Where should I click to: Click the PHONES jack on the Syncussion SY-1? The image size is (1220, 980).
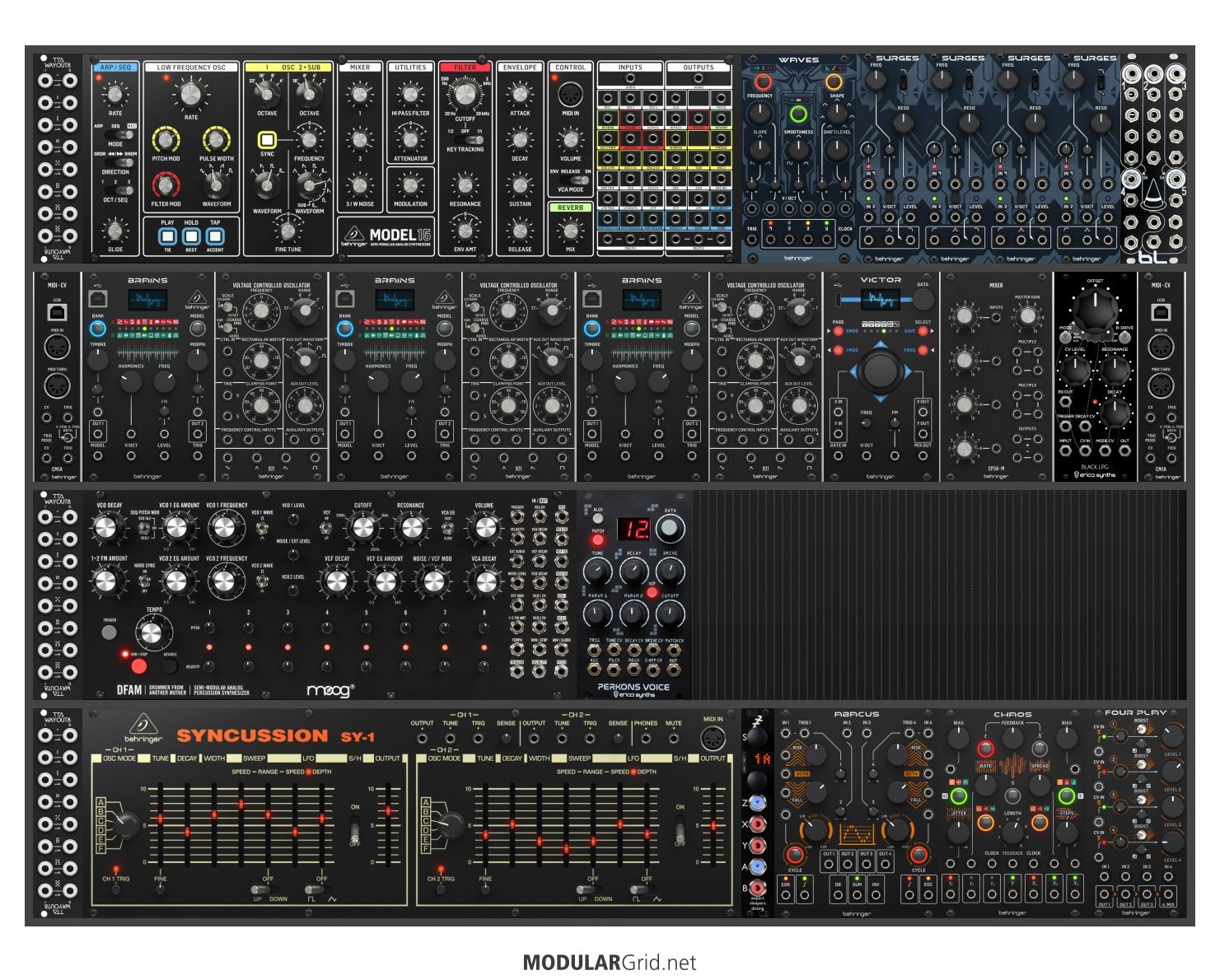tap(645, 739)
